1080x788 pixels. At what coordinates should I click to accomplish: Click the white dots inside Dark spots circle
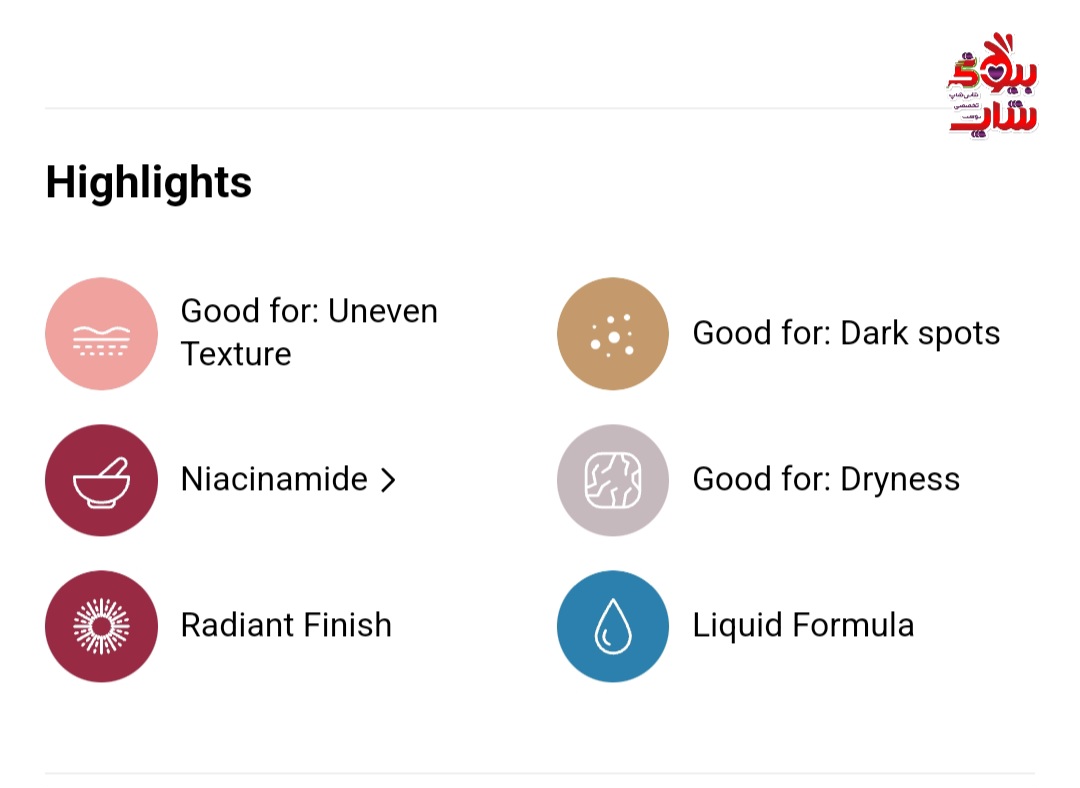[x=612, y=335]
